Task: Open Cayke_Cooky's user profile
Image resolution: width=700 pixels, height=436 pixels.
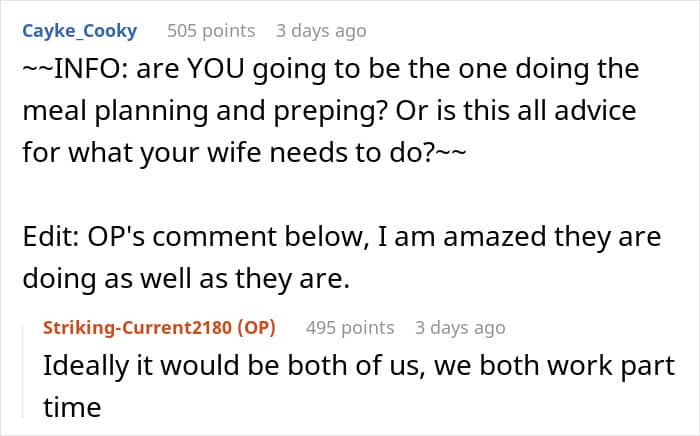Action: (x=78, y=31)
